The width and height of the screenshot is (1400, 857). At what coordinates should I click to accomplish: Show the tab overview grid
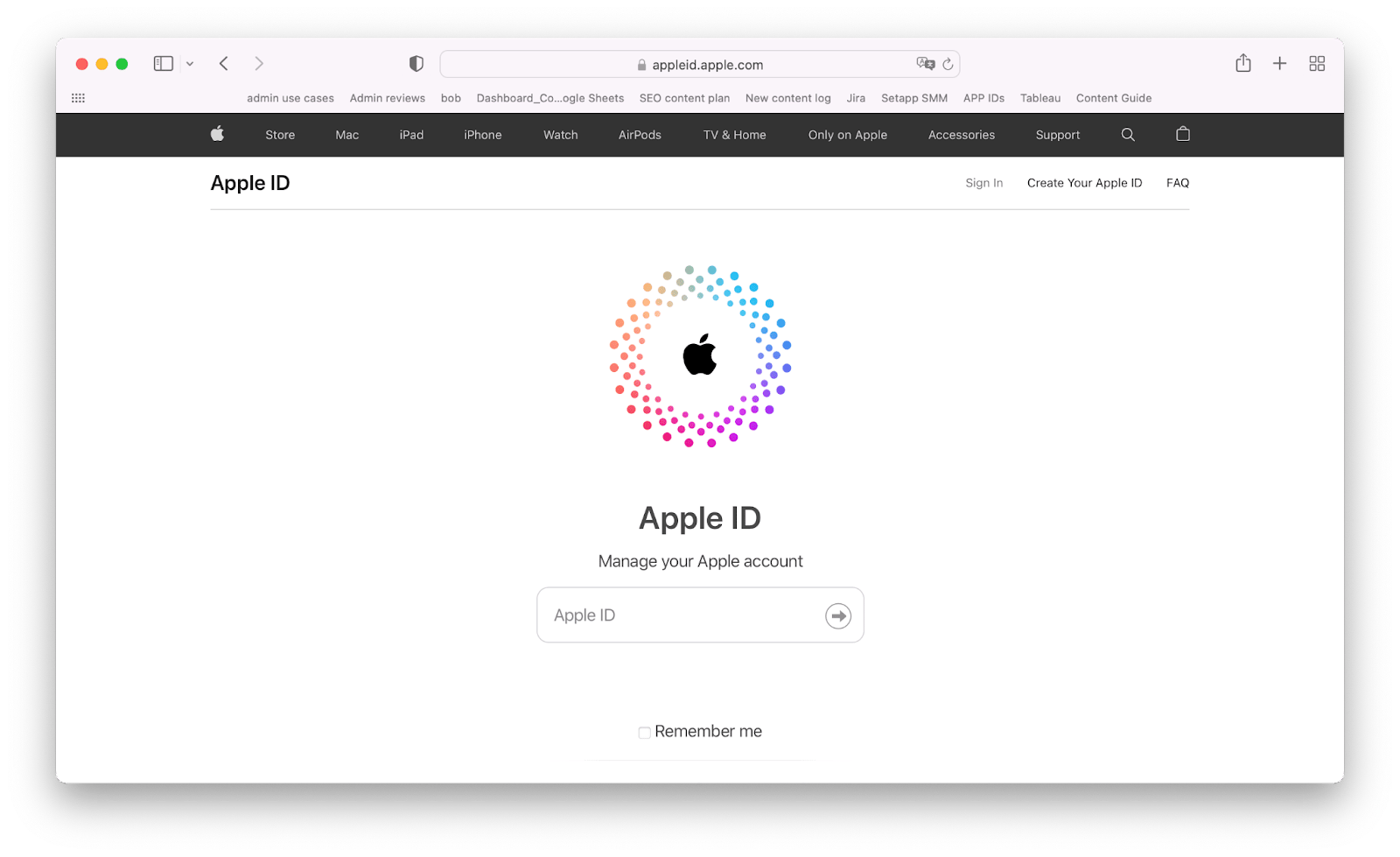(1317, 64)
